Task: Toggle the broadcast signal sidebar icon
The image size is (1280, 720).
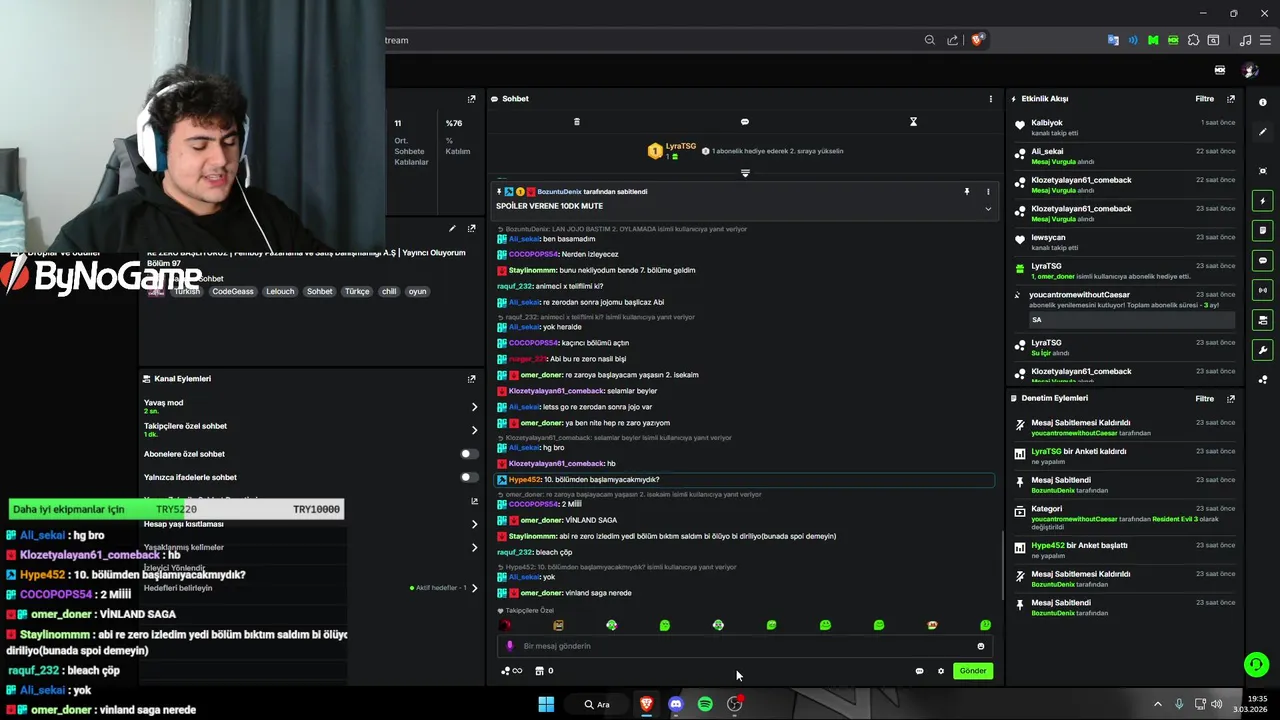Action: pyautogui.click(x=1263, y=291)
